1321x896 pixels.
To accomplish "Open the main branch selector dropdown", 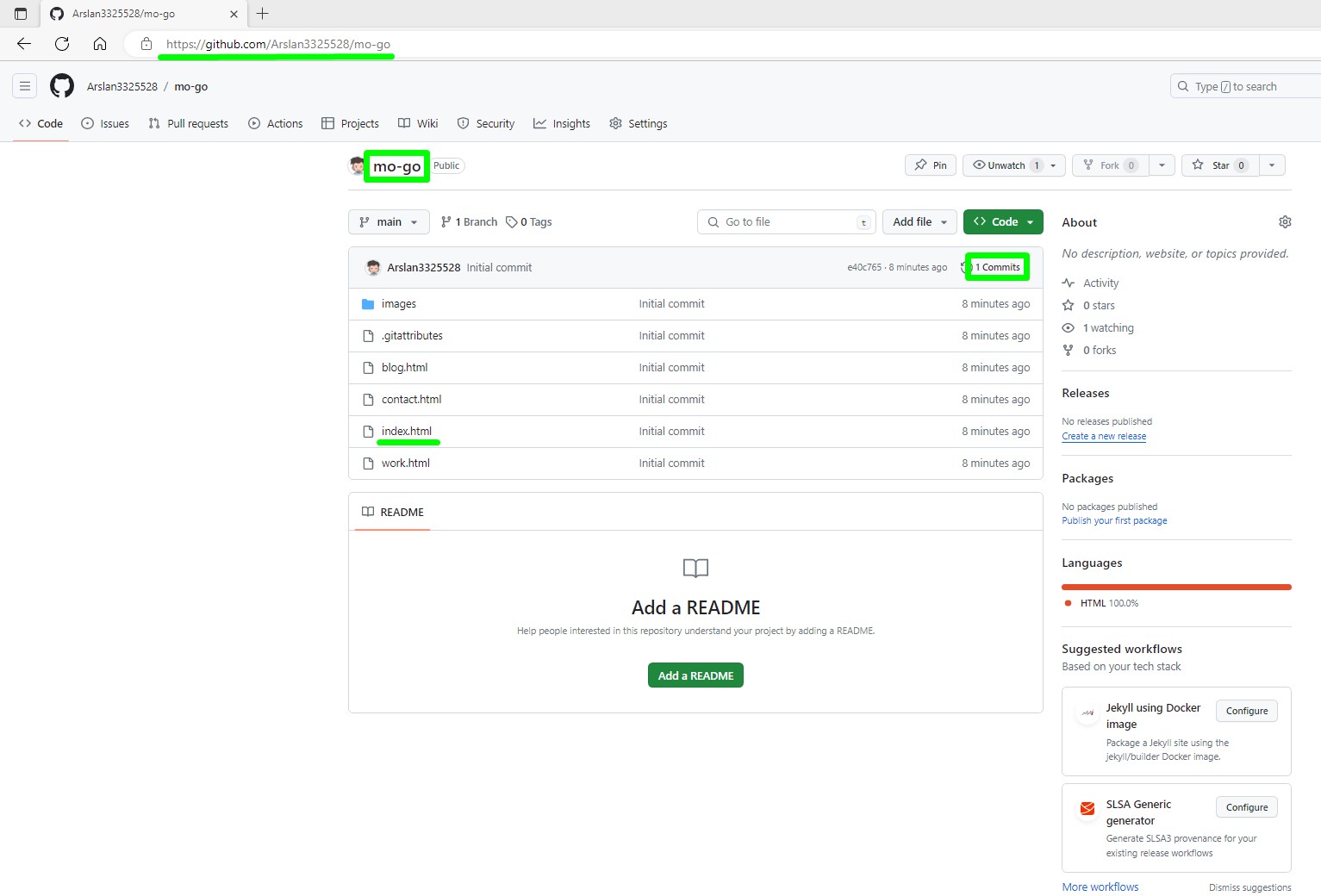I will [x=389, y=222].
